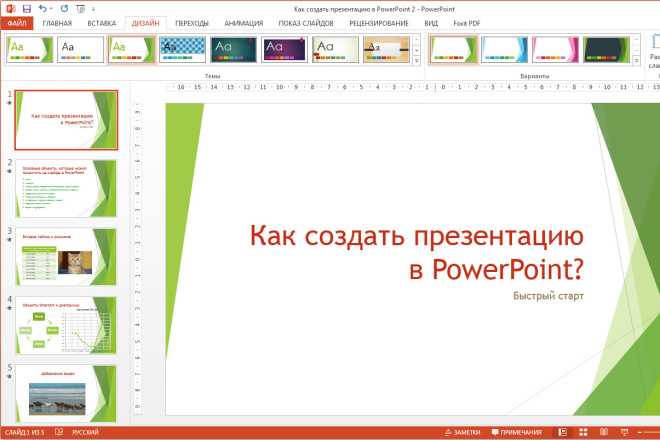Screen dimensions: 660x440
Task: Select the highlighted green Facet theme in gallery
Action: 131,49
